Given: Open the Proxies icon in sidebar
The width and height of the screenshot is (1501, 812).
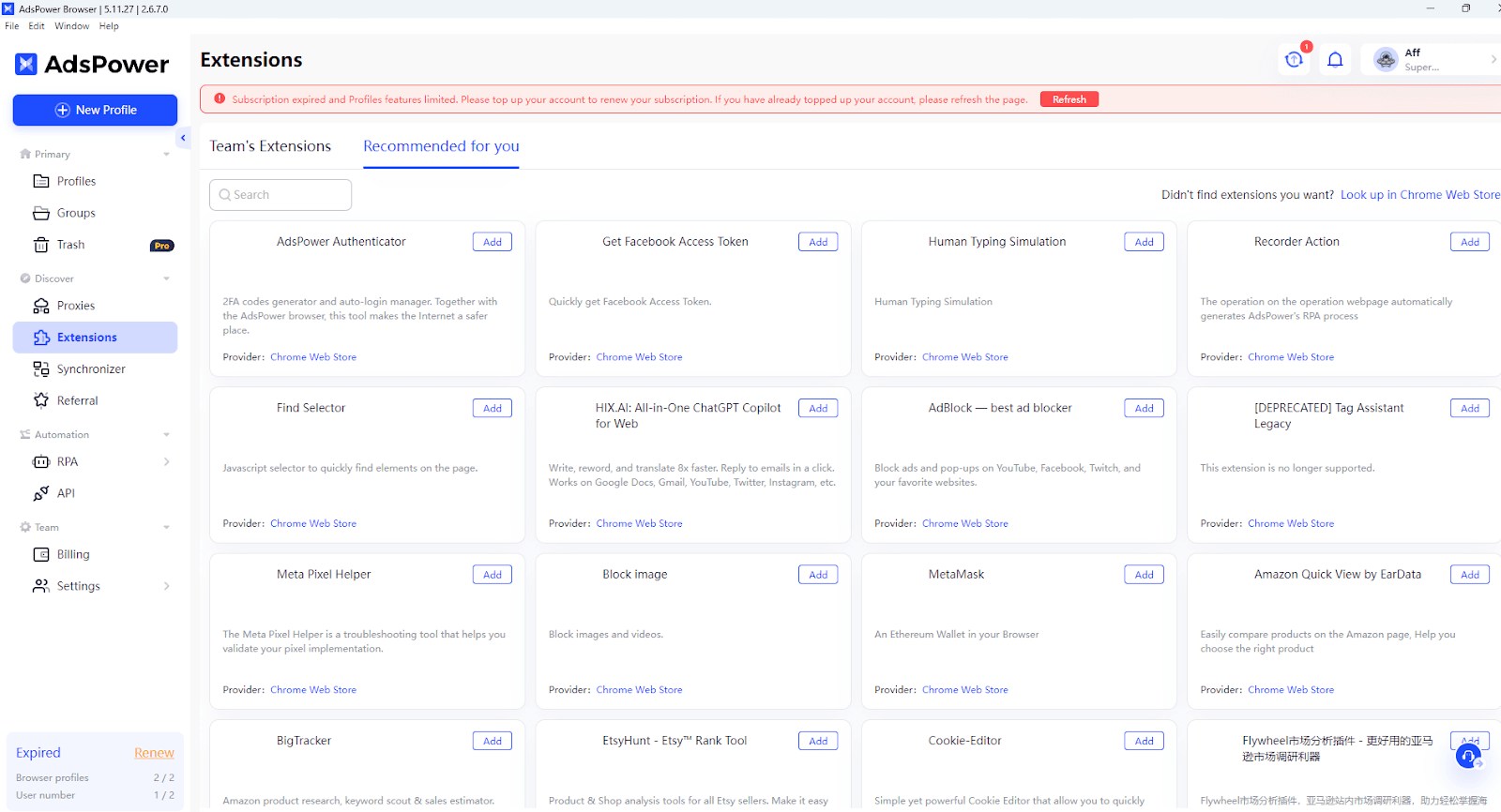Looking at the screenshot, I should (41, 306).
